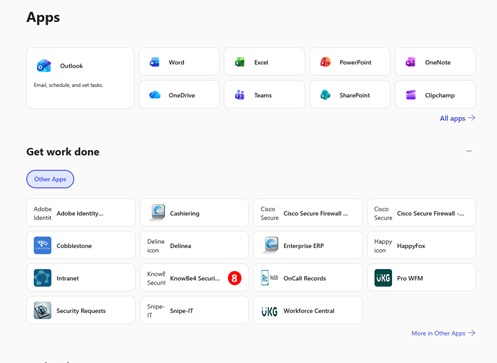This screenshot has height=363, width=497.
Task: Click the PowerPoint icon
Action: [325, 62]
